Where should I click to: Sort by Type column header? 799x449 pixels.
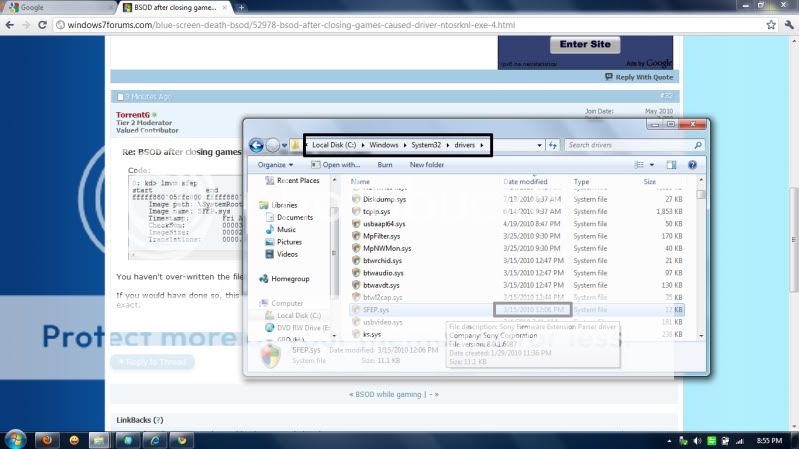coord(581,181)
